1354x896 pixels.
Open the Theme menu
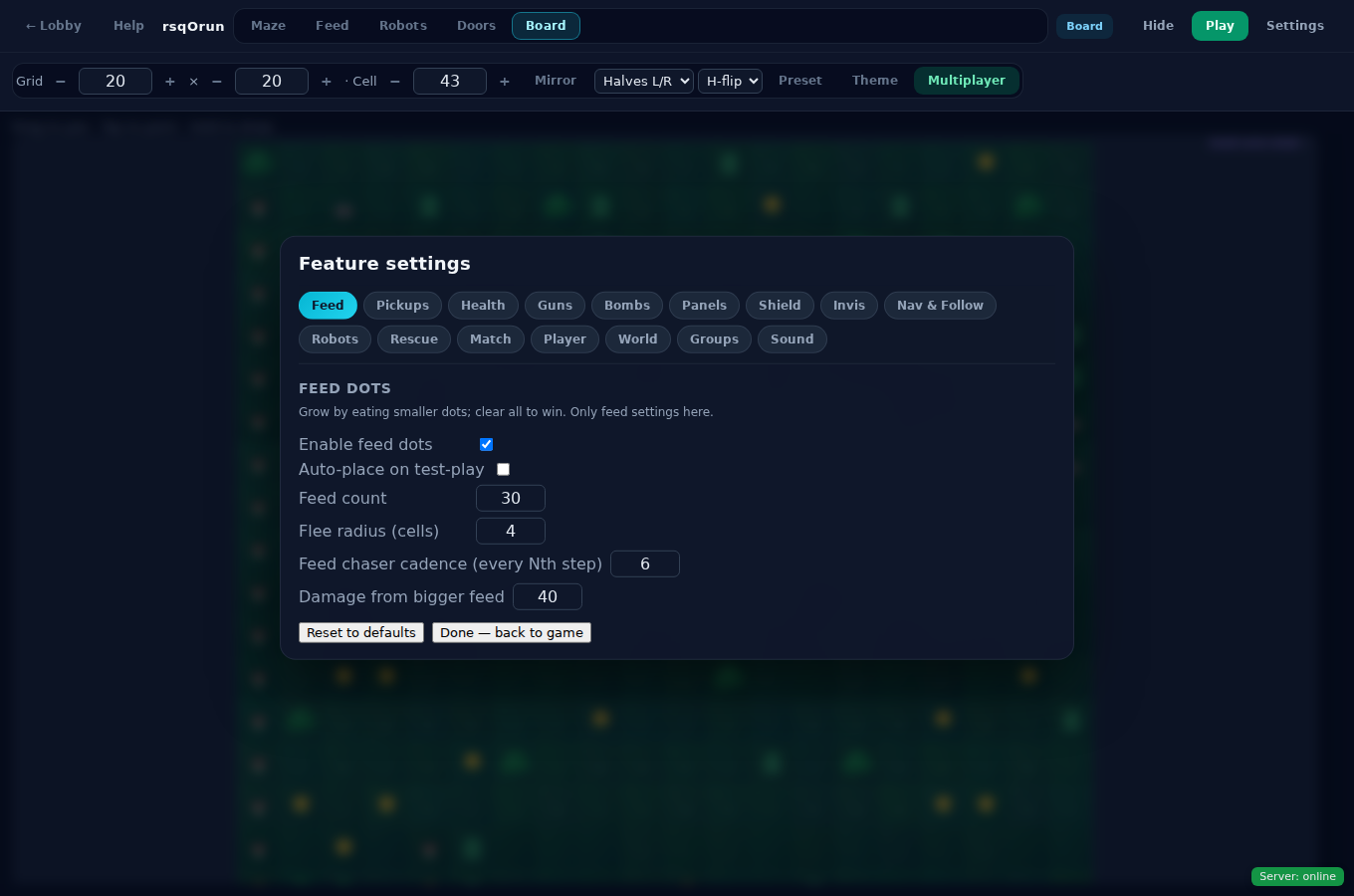point(875,81)
